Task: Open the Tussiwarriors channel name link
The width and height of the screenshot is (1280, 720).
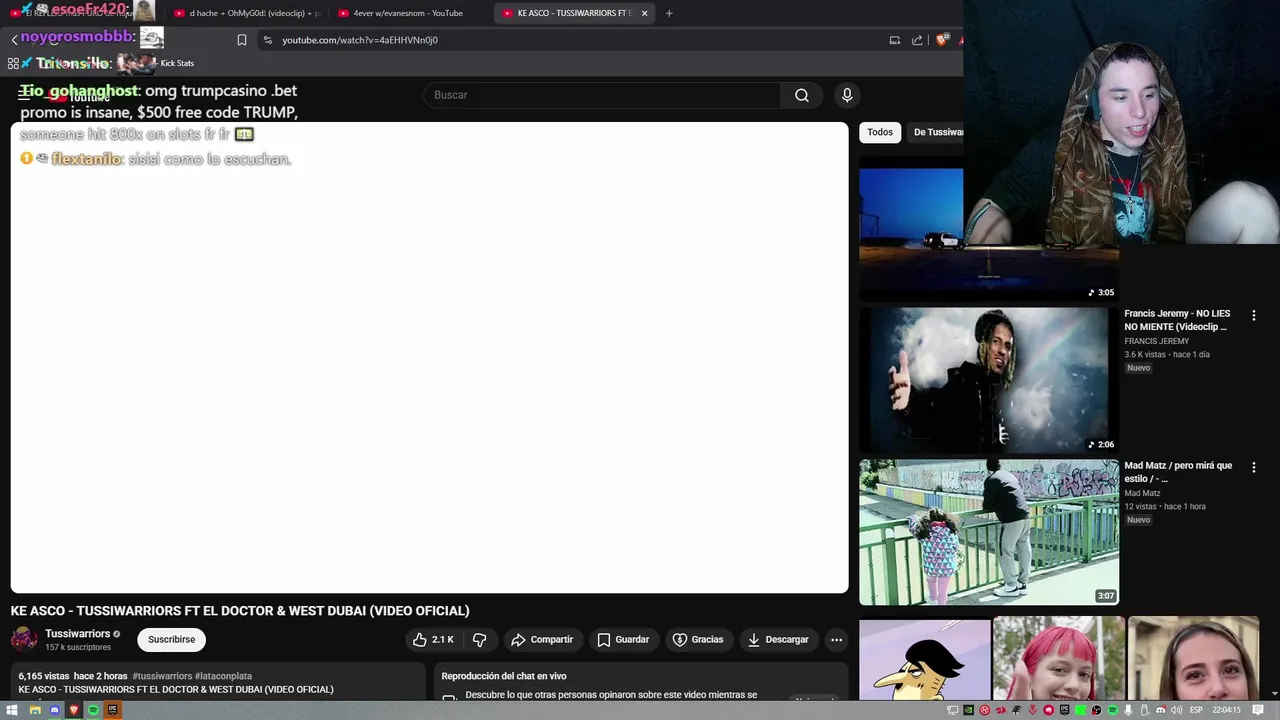Action: [x=77, y=634]
